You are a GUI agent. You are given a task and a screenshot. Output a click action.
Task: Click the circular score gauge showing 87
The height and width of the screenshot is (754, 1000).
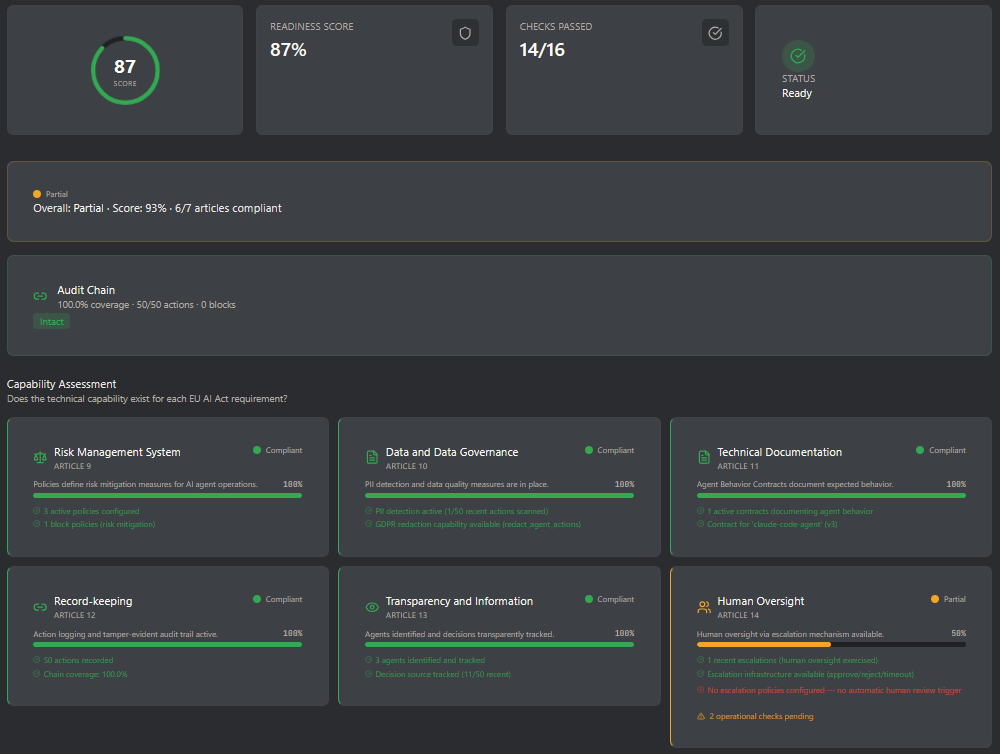pyautogui.click(x=125, y=70)
